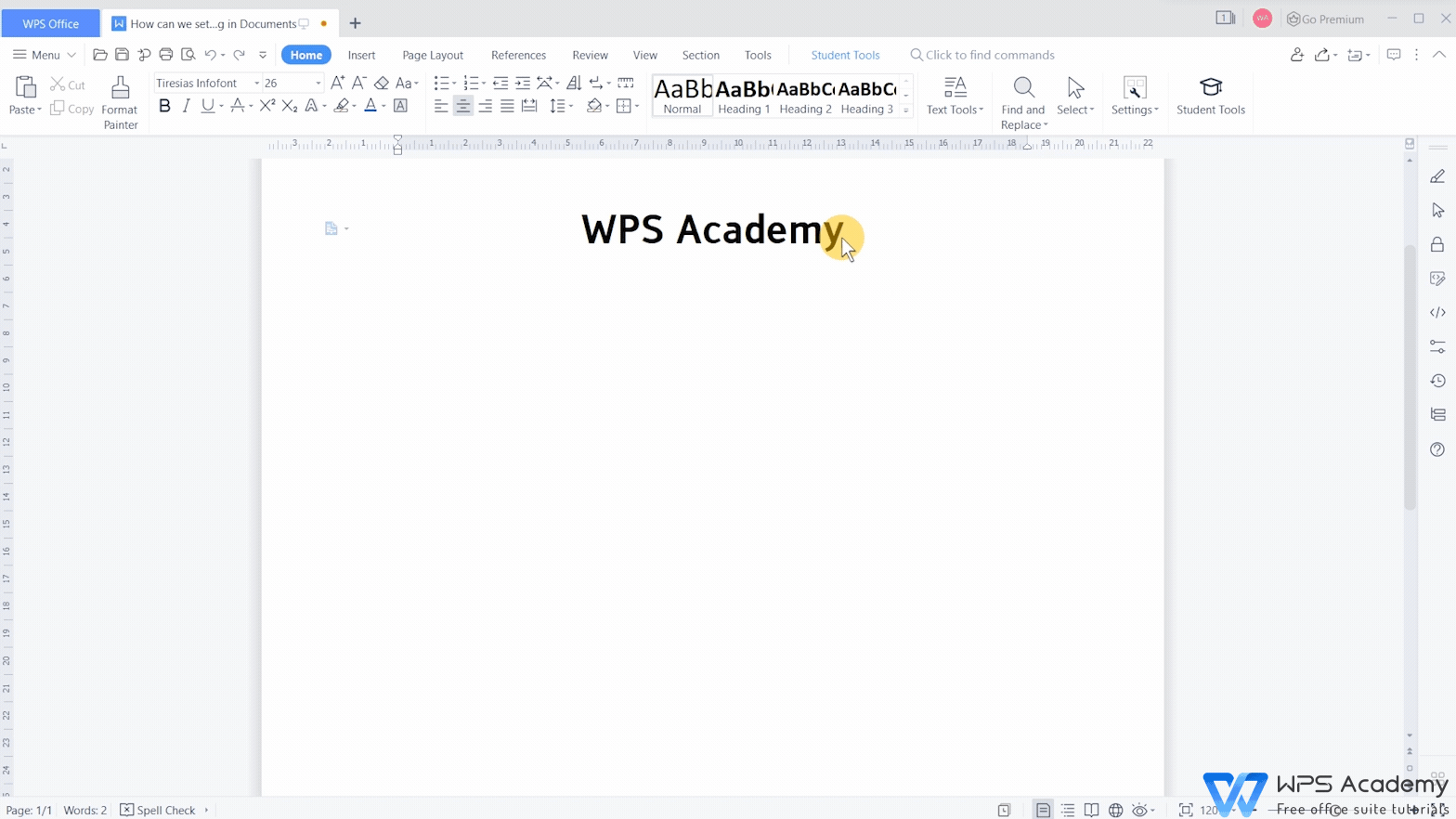Decrease font size with A- icon
1456x819 pixels.
(358, 83)
